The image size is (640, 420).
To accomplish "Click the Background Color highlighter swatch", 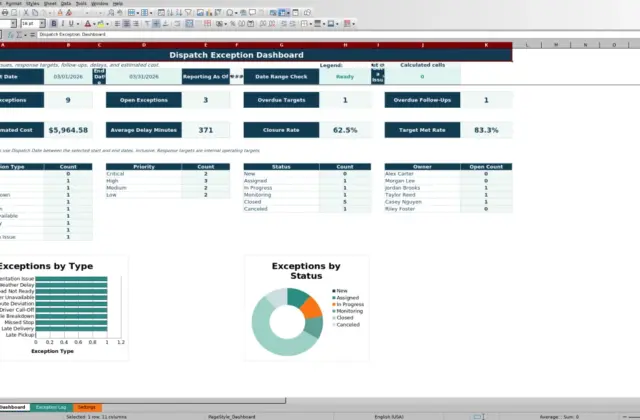I will coord(100,24).
